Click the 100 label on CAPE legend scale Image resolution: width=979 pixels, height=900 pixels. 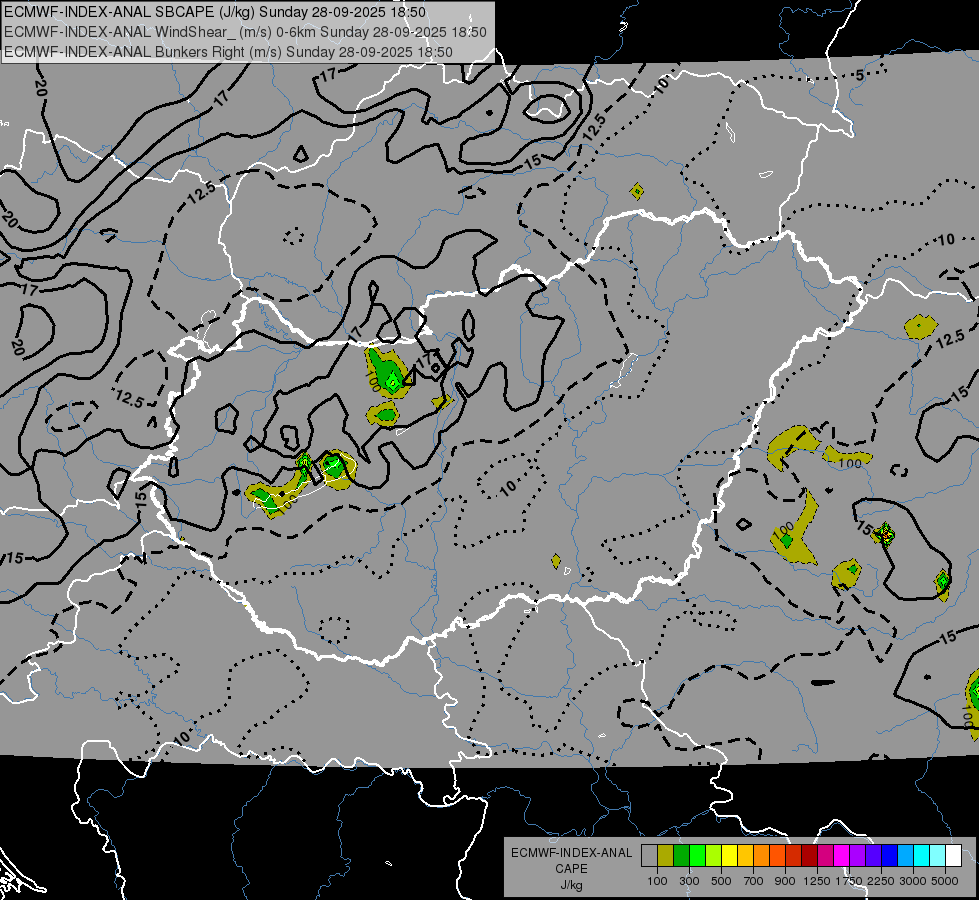tap(657, 881)
